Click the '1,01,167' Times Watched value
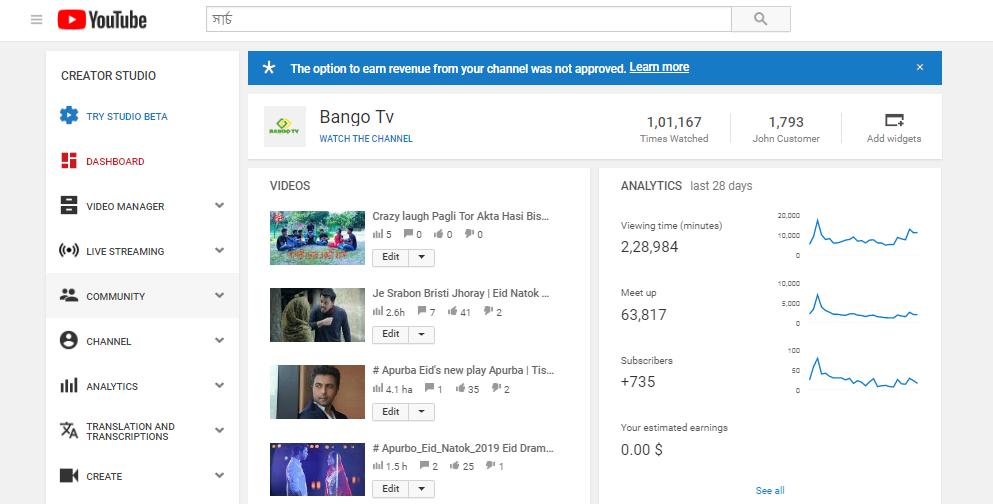The width and height of the screenshot is (993, 504). coord(674,122)
